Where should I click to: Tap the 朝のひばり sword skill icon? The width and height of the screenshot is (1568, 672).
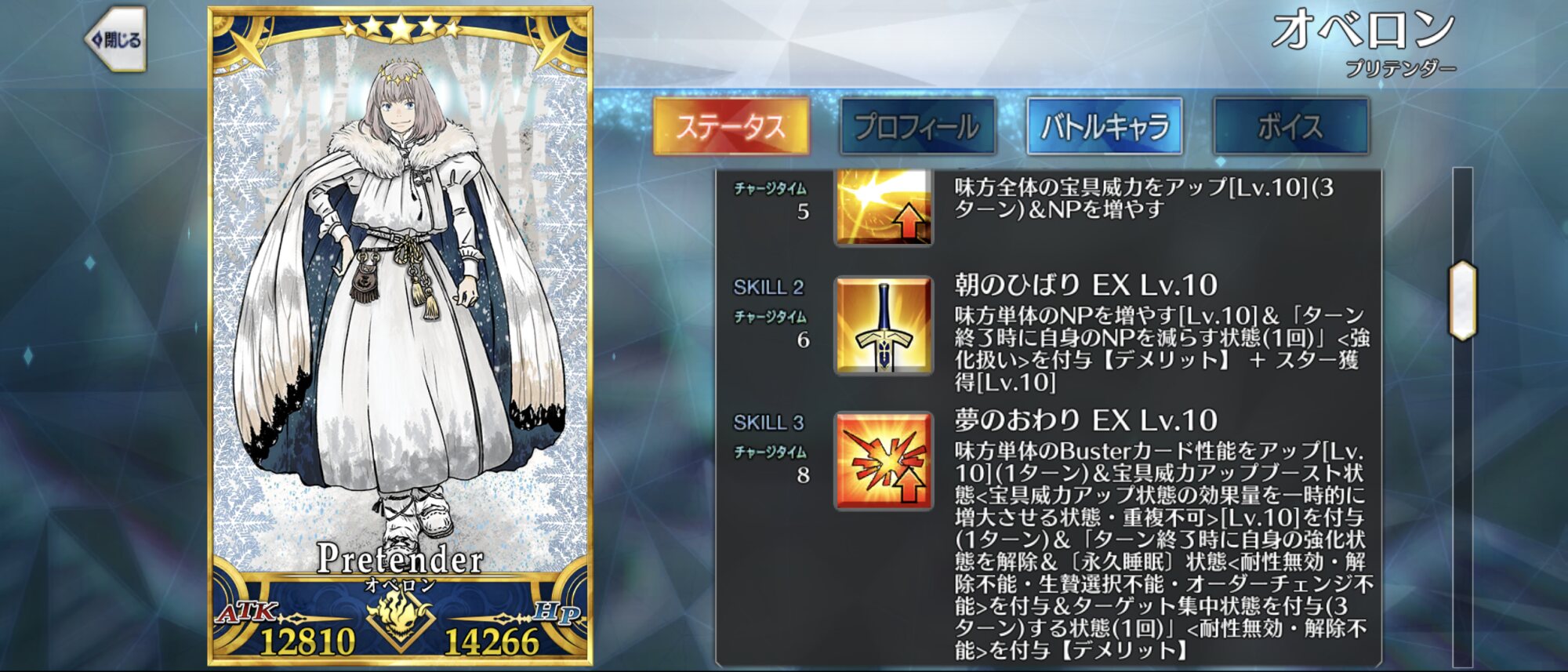[884, 325]
